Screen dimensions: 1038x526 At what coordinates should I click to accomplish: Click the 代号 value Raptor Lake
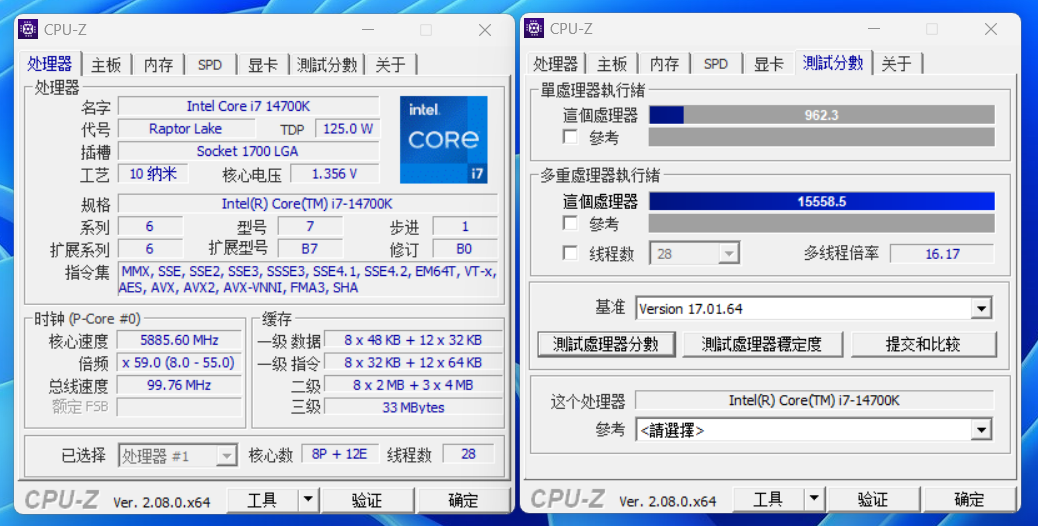[x=186, y=128]
